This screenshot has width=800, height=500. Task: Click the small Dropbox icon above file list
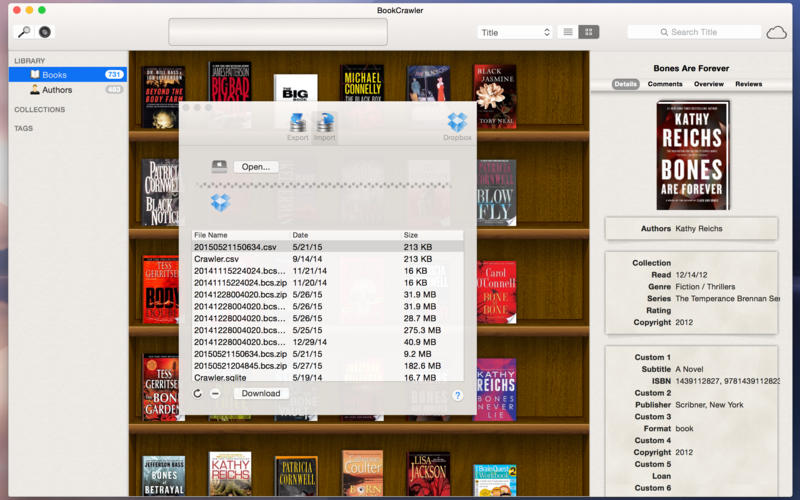pyautogui.click(x=220, y=203)
